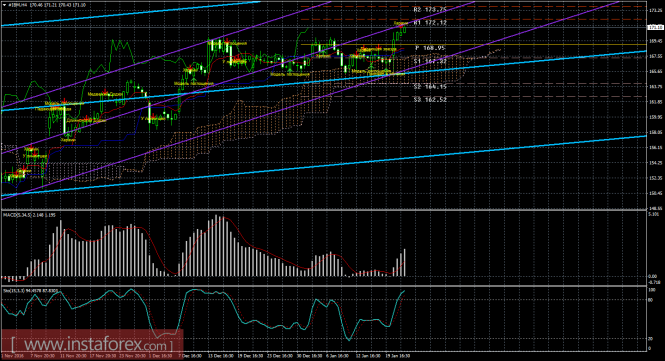This screenshot has height=361, width=665.
Task: Click the yellow pivot line
Action: point(473,45)
